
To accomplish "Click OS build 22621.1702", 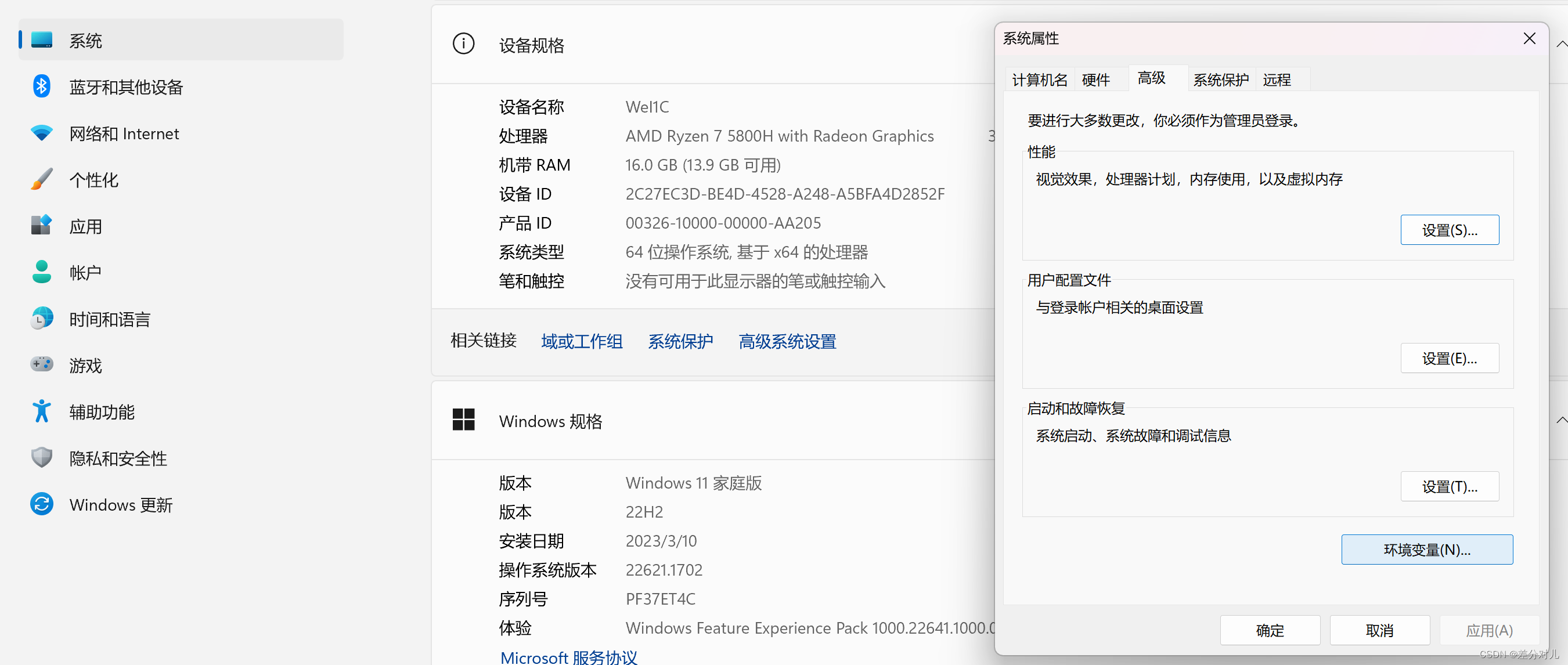I will (664, 570).
